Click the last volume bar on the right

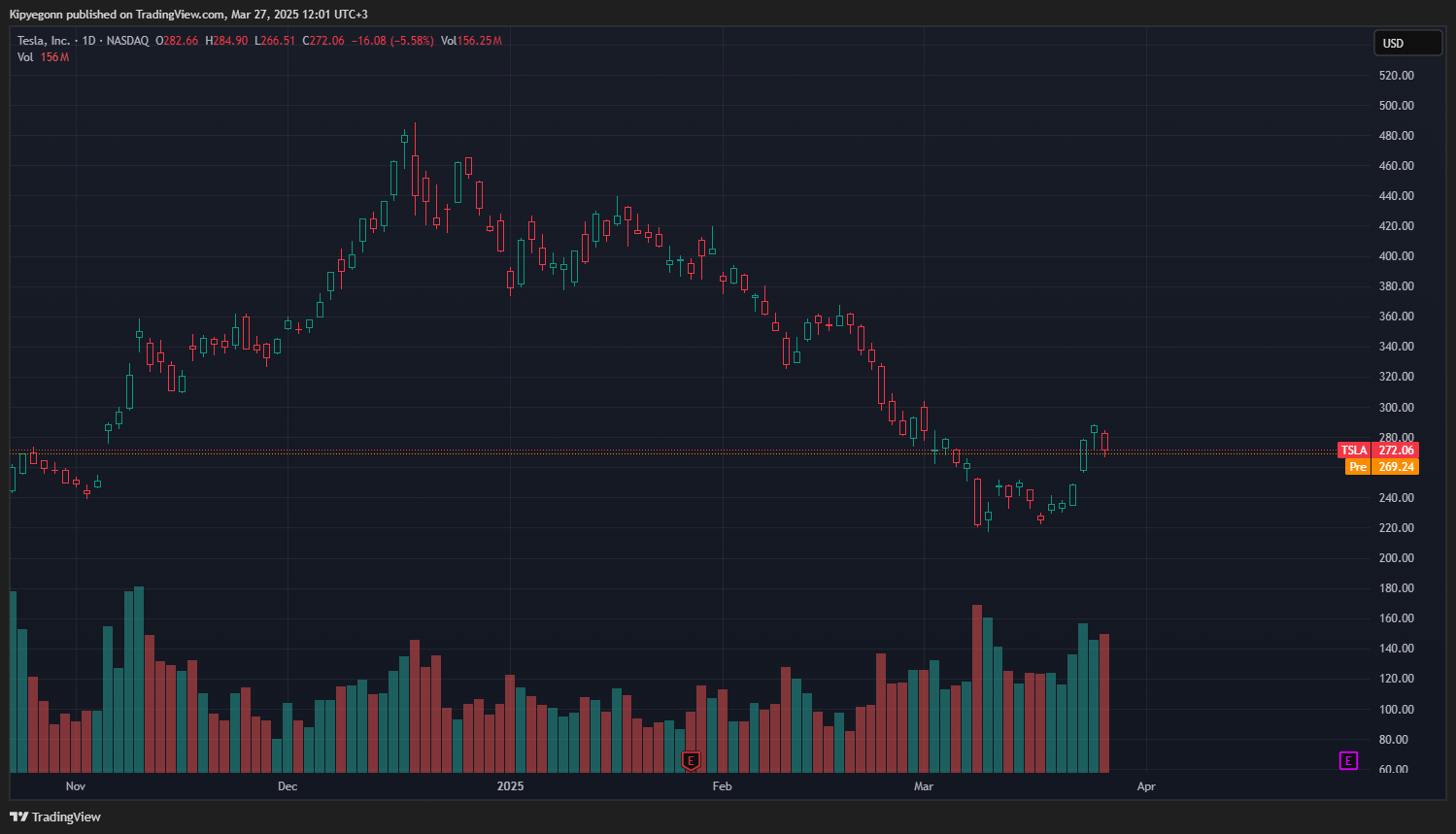1104,703
